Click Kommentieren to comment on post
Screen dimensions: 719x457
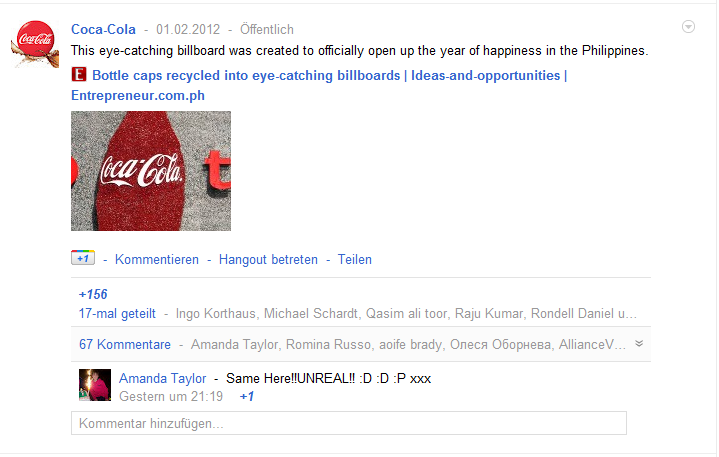(x=157, y=259)
